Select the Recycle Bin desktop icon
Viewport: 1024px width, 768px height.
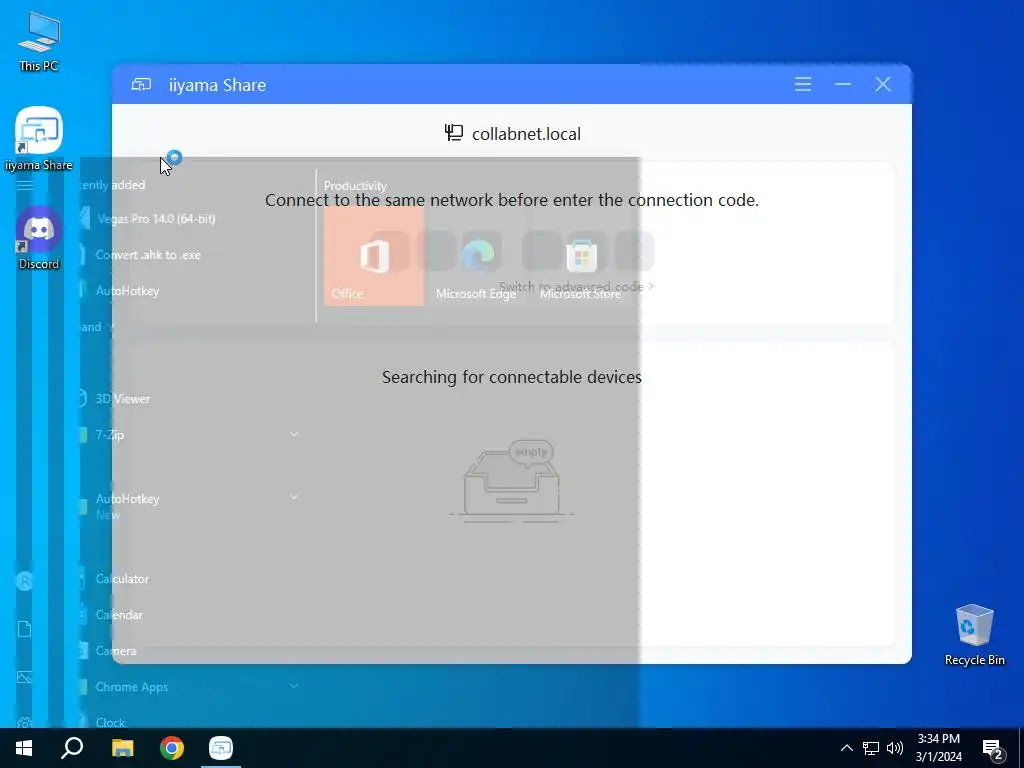[974, 635]
